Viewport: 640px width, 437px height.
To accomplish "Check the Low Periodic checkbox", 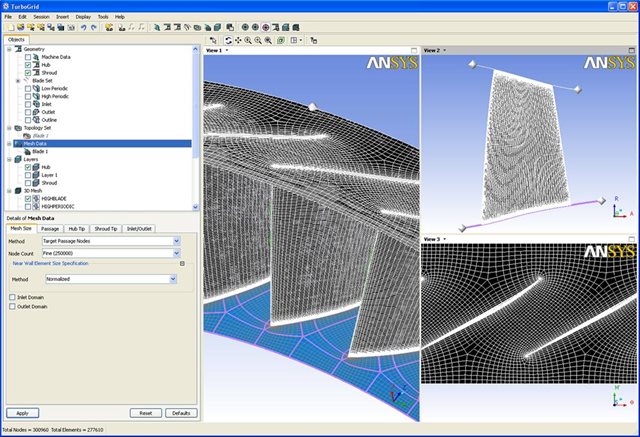I will [x=28, y=89].
